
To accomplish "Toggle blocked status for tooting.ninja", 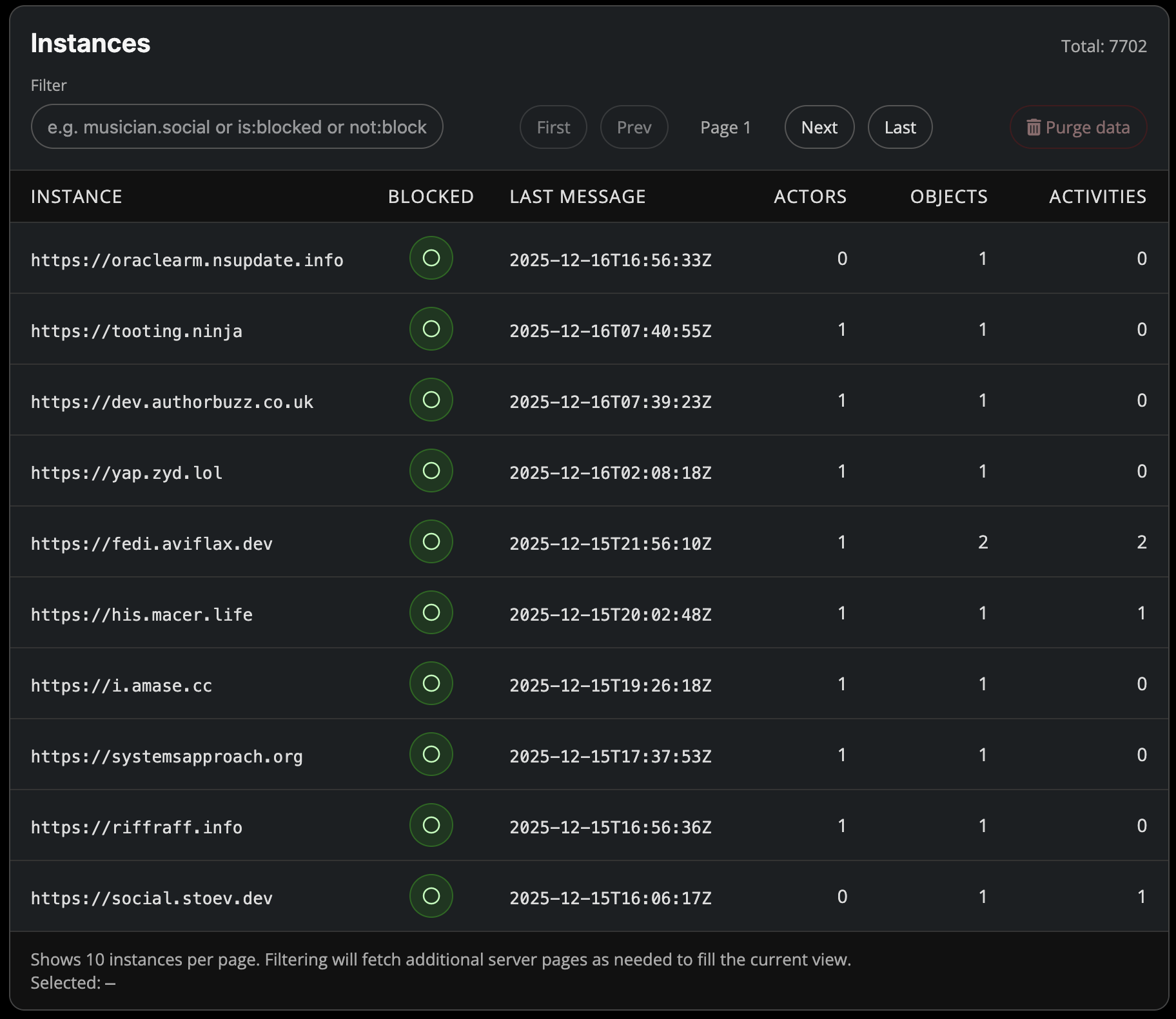I will click(430, 329).
